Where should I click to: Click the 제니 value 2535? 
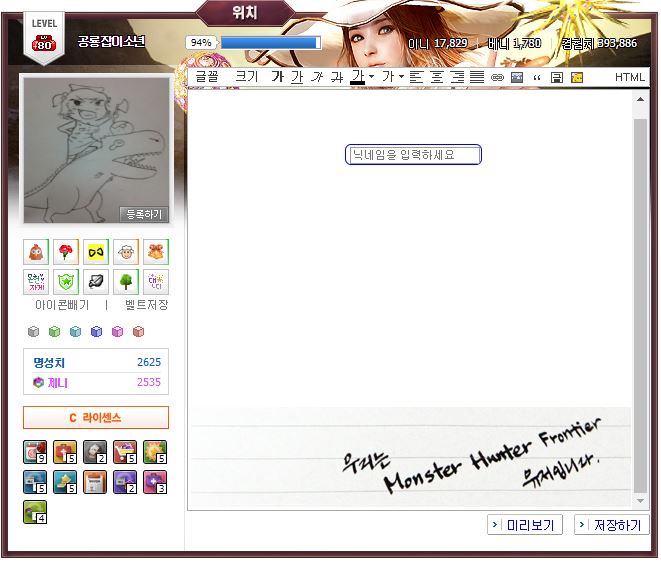pos(149,382)
